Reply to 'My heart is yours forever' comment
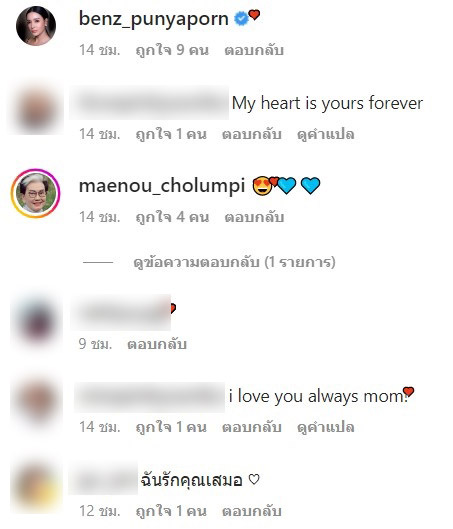The image size is (453, 529). tap(252, 134)
